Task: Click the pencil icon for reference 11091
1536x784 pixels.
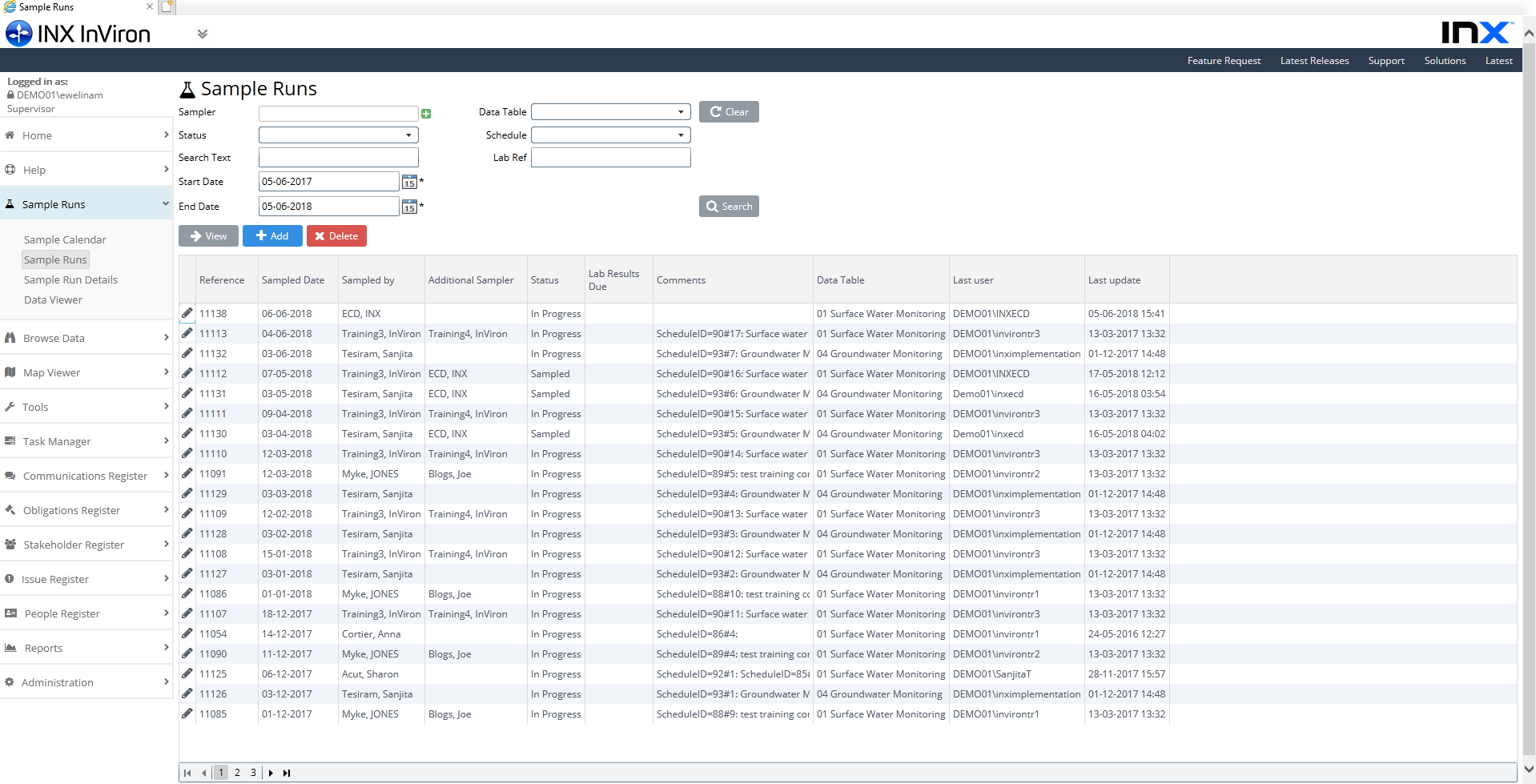Action: 187,473
